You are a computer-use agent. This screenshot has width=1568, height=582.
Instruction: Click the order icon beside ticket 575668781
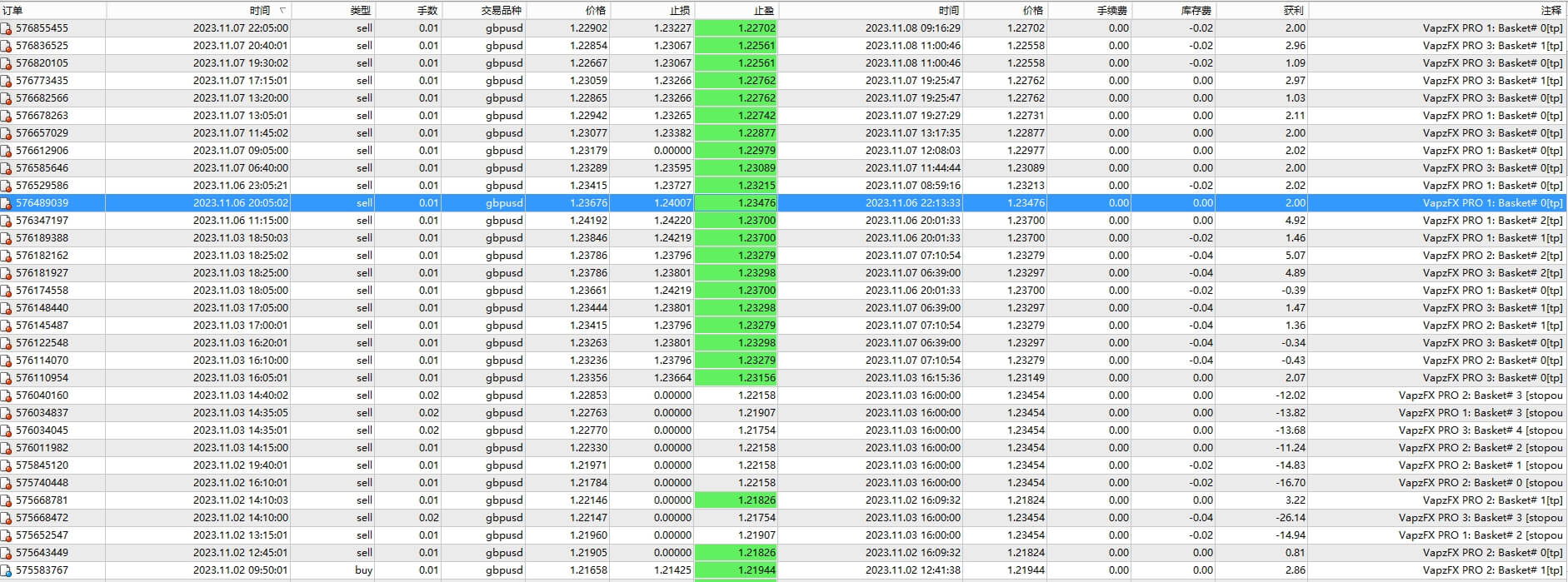[x=7, y=500]
